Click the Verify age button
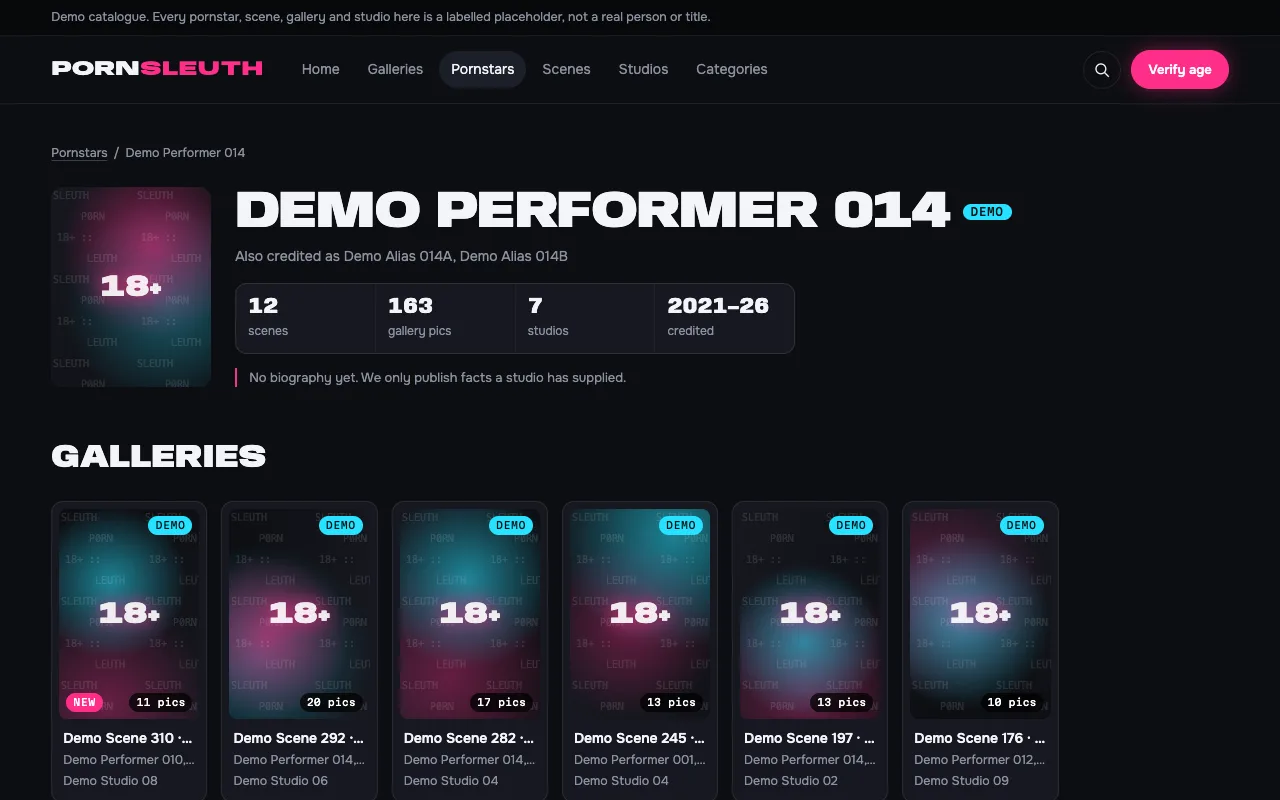The height and width of the screenshot is (800, 1280). tap(1180, 69)
